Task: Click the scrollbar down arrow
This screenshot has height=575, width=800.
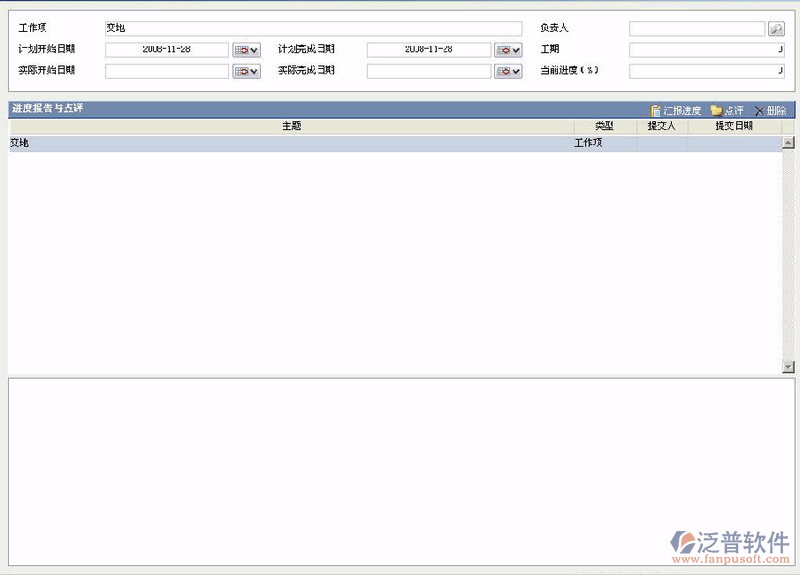Action: tap(788, 366)
